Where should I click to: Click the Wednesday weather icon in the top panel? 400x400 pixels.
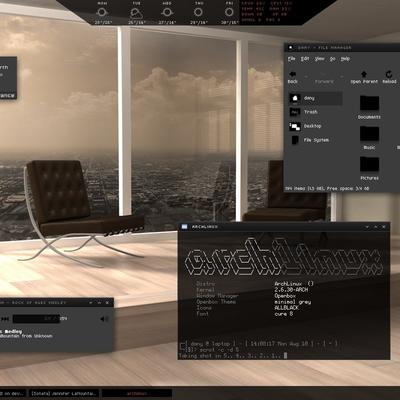point(167,13)
